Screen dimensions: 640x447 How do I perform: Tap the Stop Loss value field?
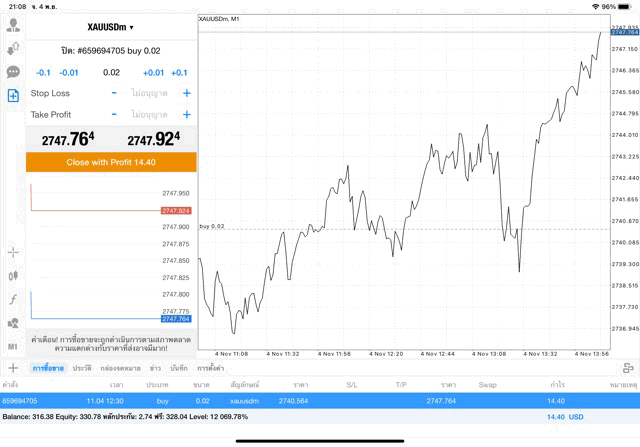click(x=150, y=93)
